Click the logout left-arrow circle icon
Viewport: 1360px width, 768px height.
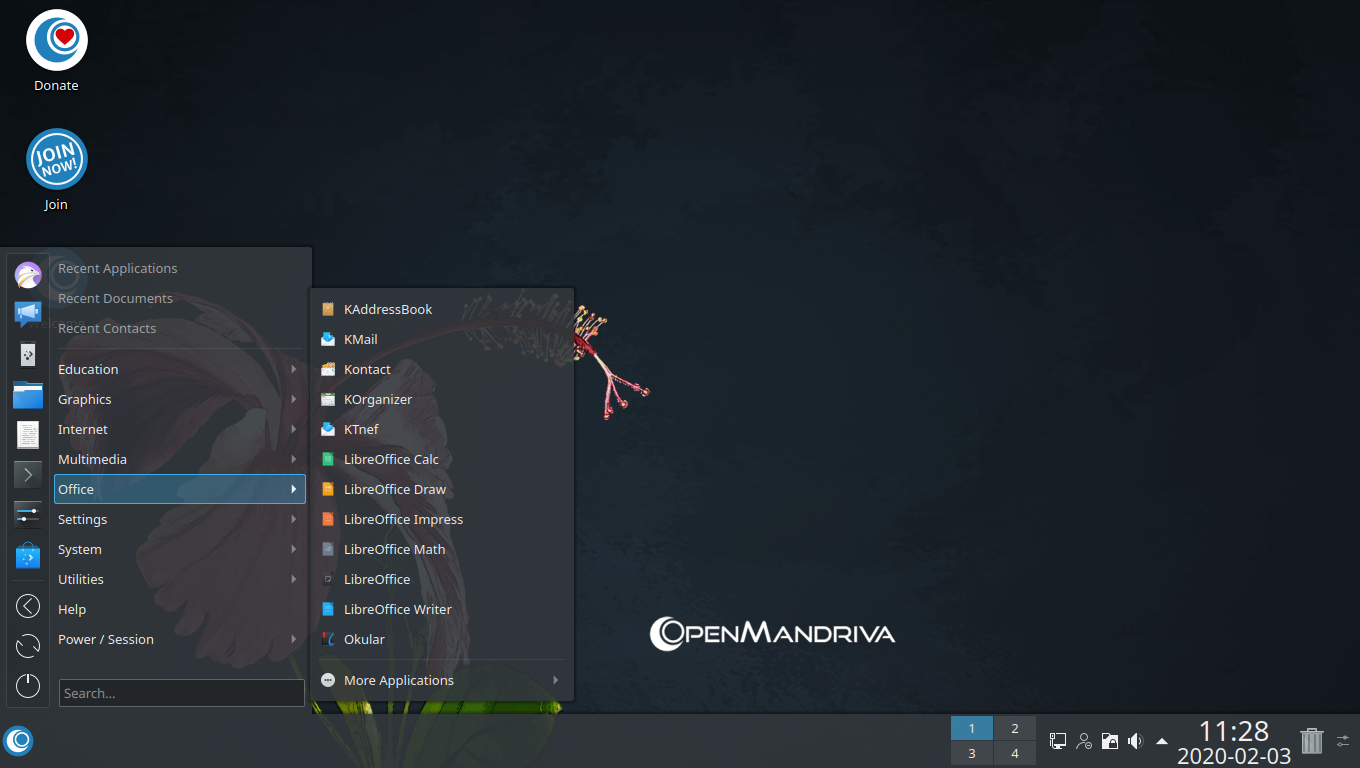28,606
